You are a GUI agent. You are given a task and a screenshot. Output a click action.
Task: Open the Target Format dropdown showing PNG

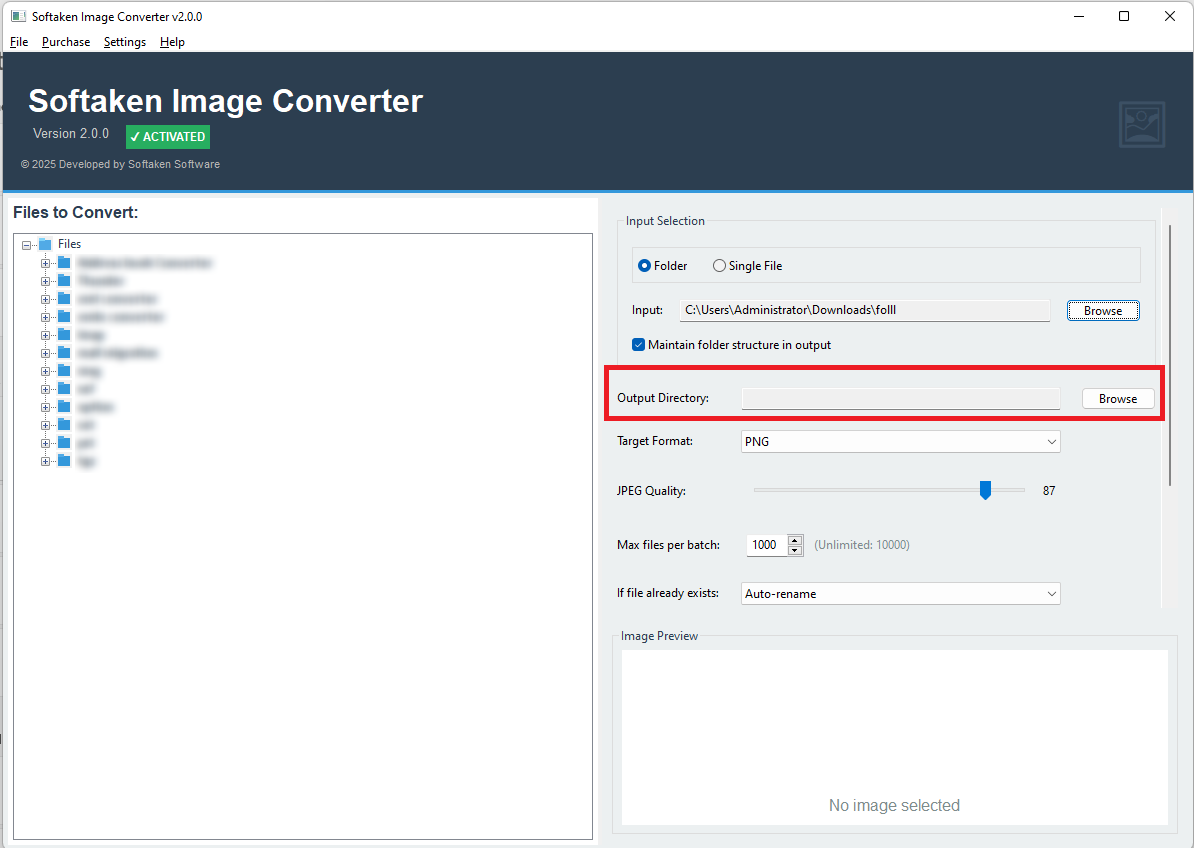pos(901,442)
